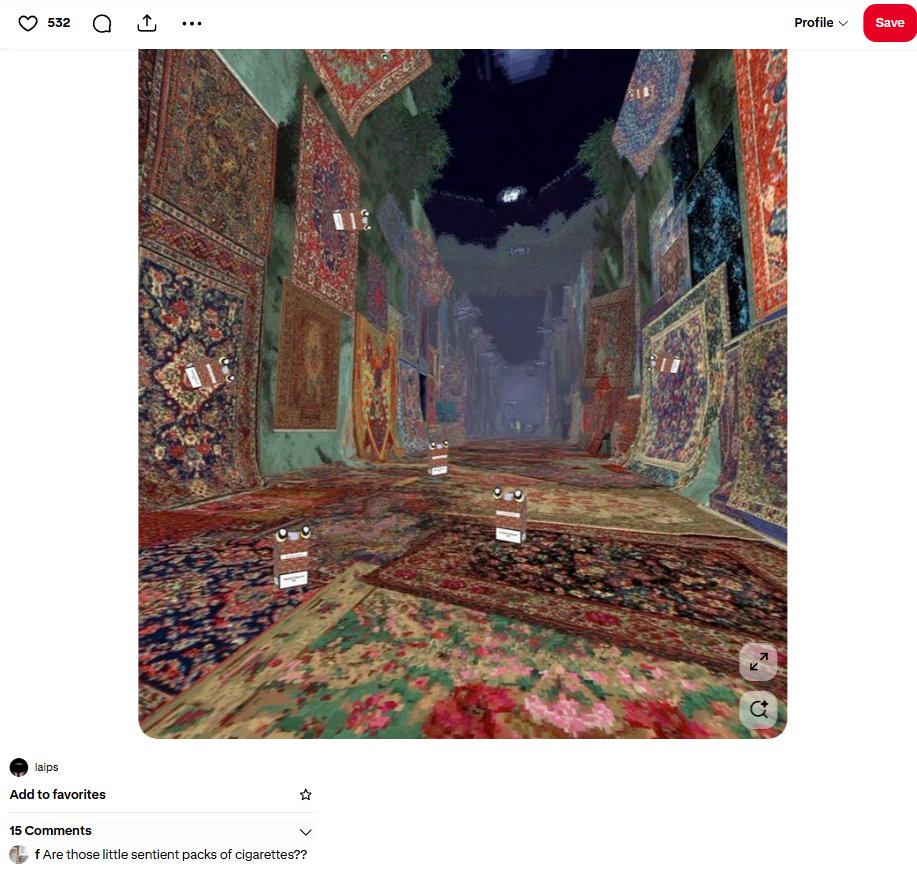Visit the laips profile link
This screenshot has width=917, height=883.
[x=46, y=767]
